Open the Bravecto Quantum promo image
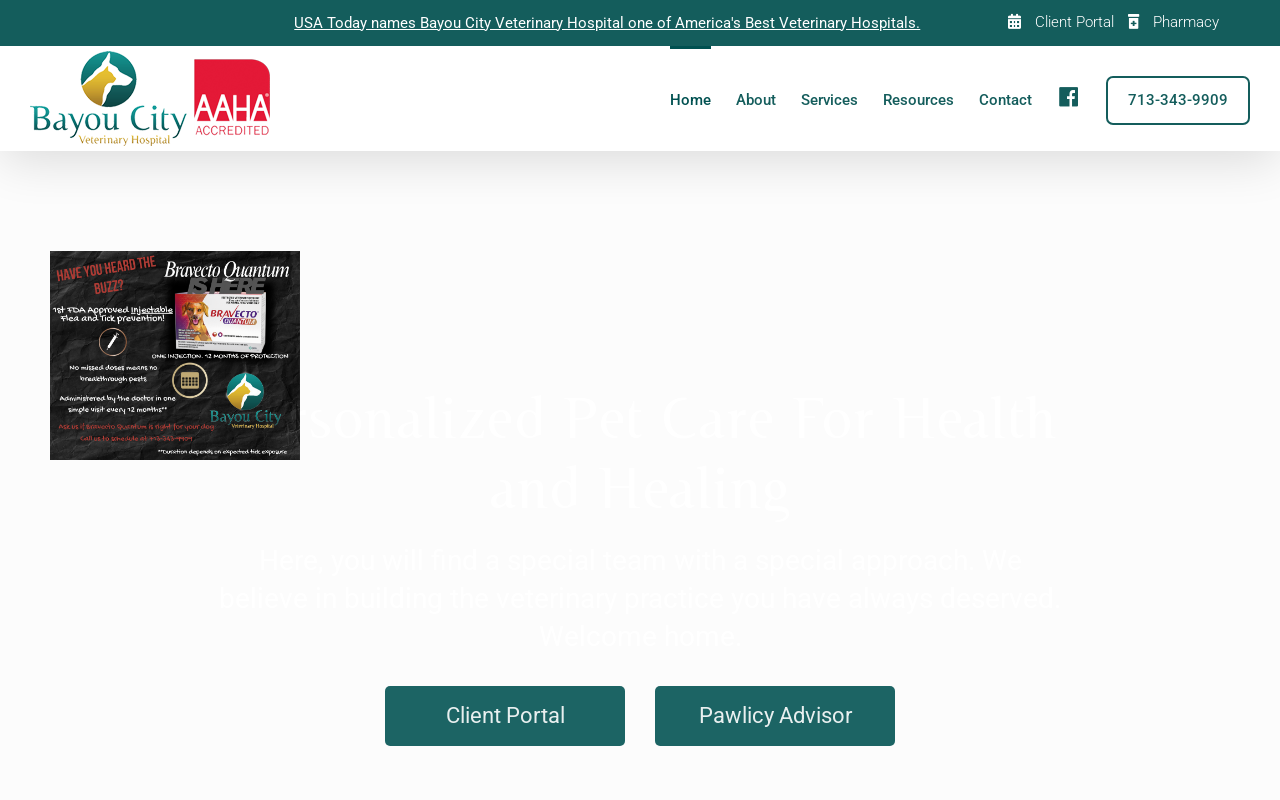Image resolution: width=1280 pixels, height=800 pixels. click(x=175, y=355)
